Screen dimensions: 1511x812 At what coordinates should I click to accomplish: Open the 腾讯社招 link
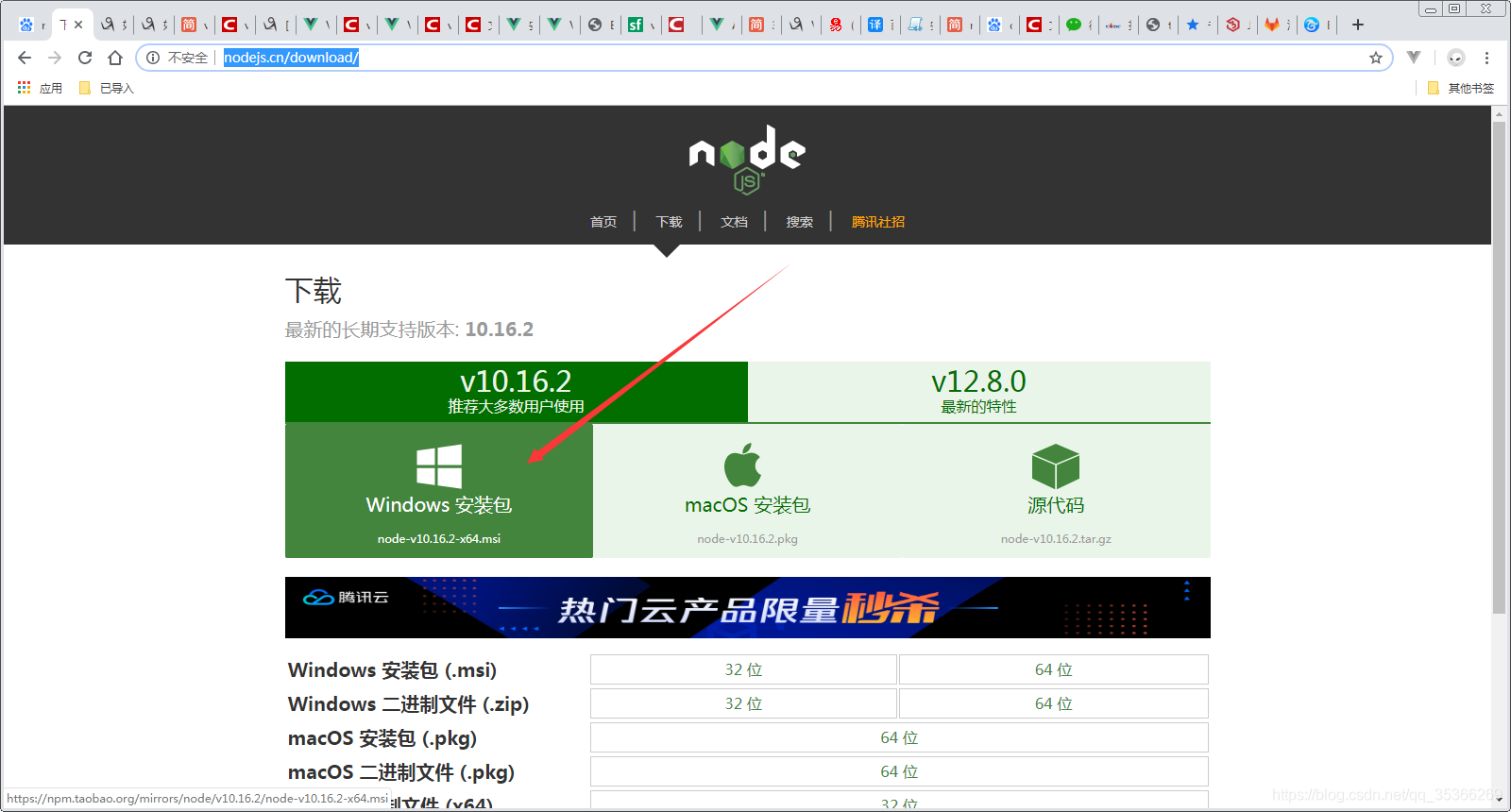coord(878,222)
